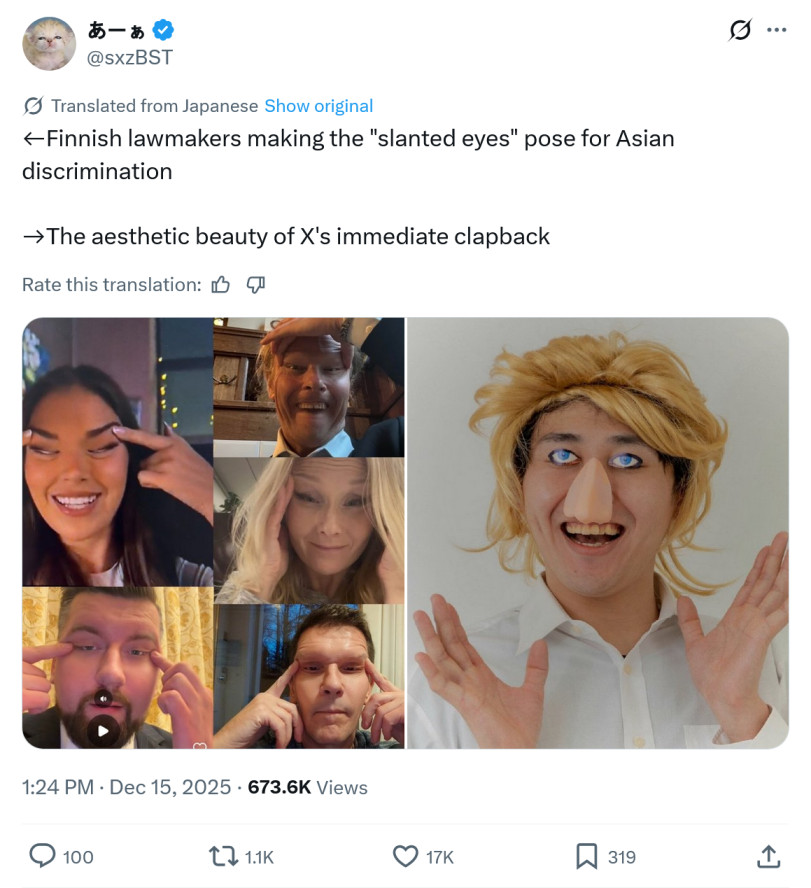Click Show original translation link

point(319,106)
